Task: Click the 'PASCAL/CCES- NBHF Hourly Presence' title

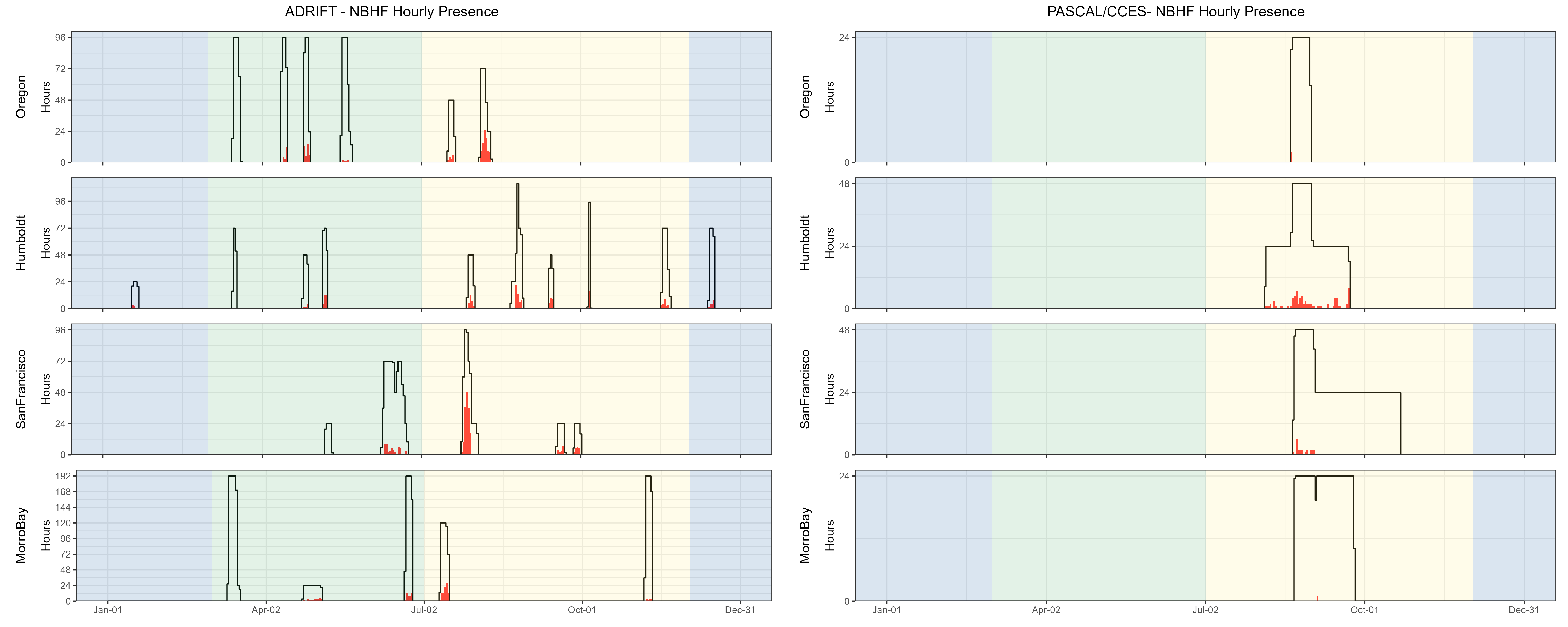Action: (x=1175, y=11)
